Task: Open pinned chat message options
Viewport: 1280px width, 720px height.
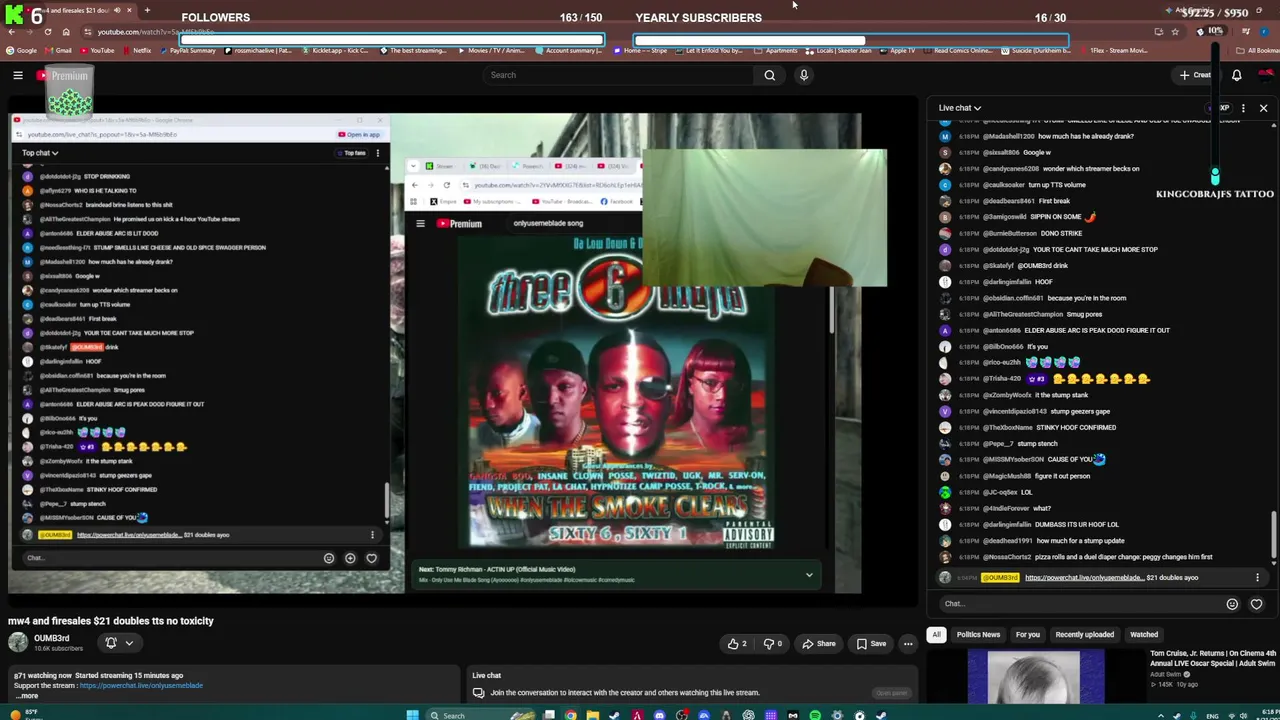Action: pyautogui.click(x=1257, y=578)
